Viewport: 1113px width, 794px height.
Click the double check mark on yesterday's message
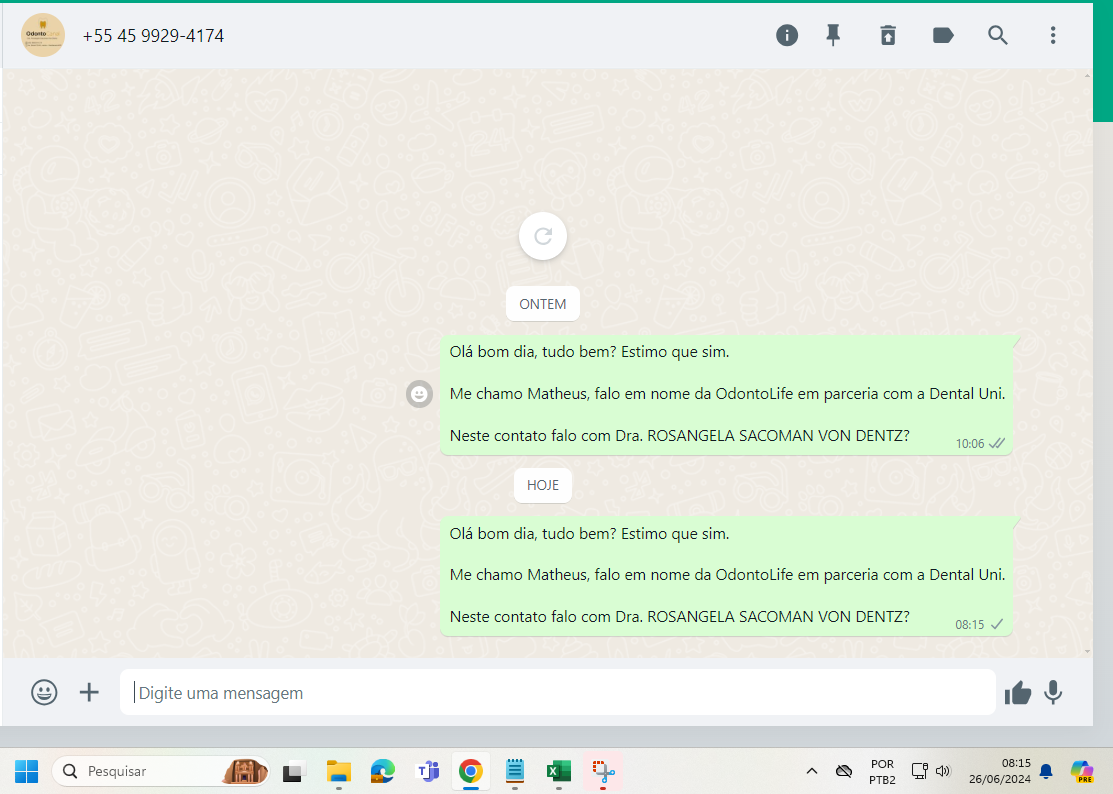(x=997, y=443)
